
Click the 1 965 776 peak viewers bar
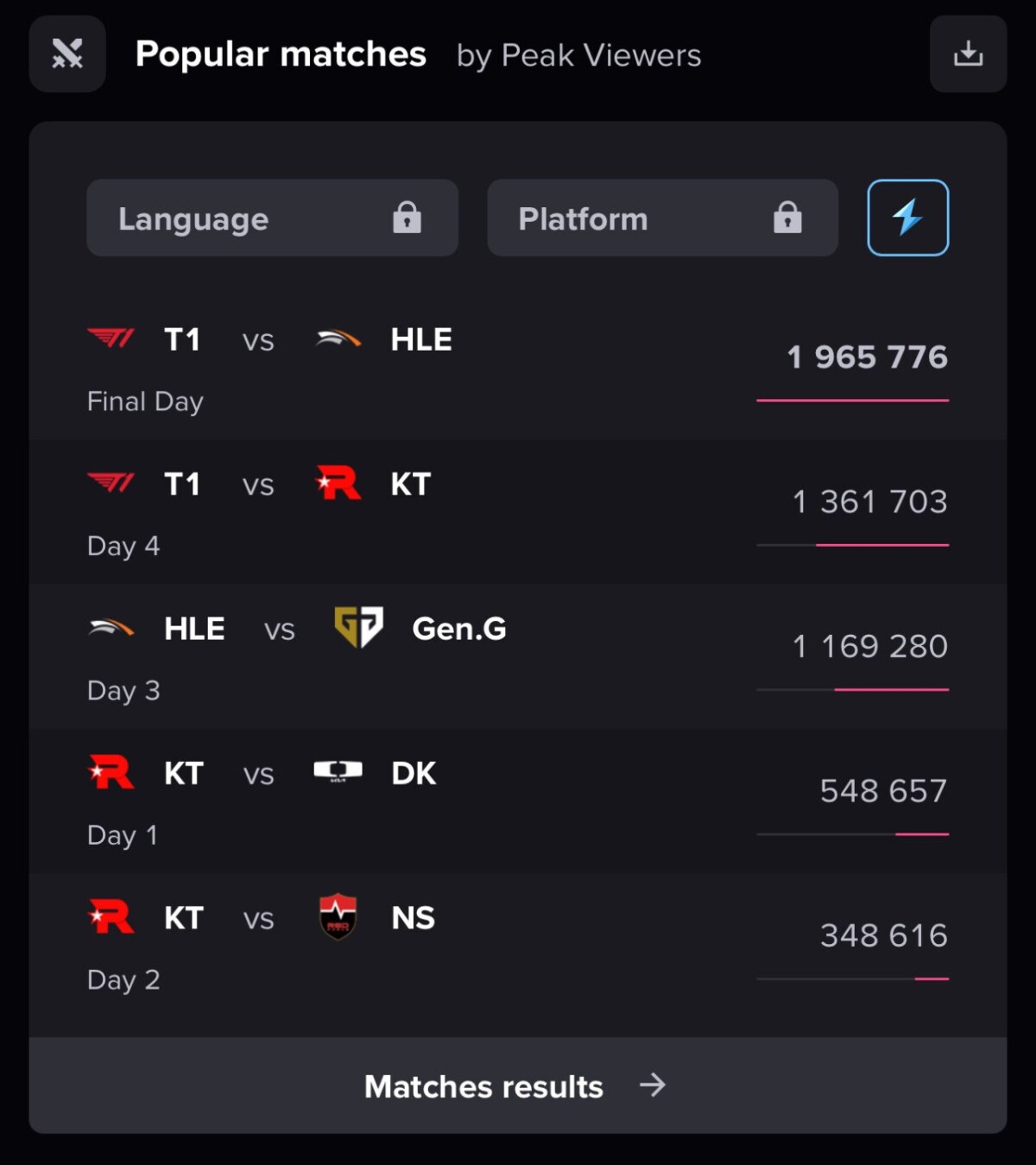853,400
